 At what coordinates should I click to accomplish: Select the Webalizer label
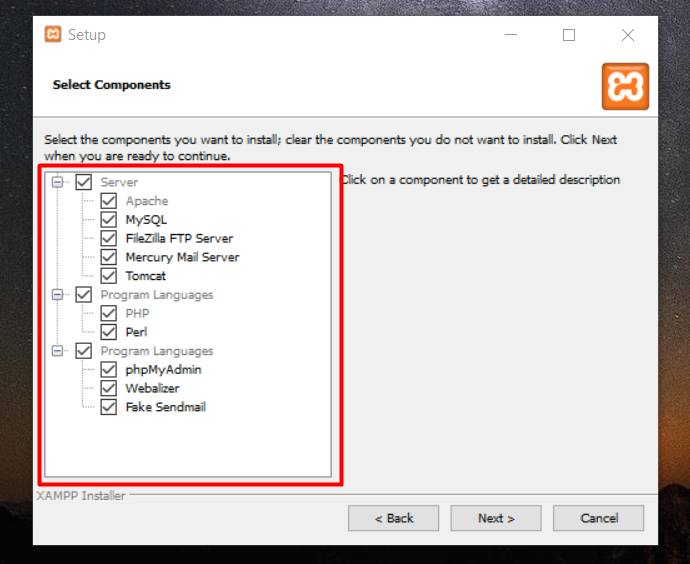pyautogui.click(x=152, y=388)
